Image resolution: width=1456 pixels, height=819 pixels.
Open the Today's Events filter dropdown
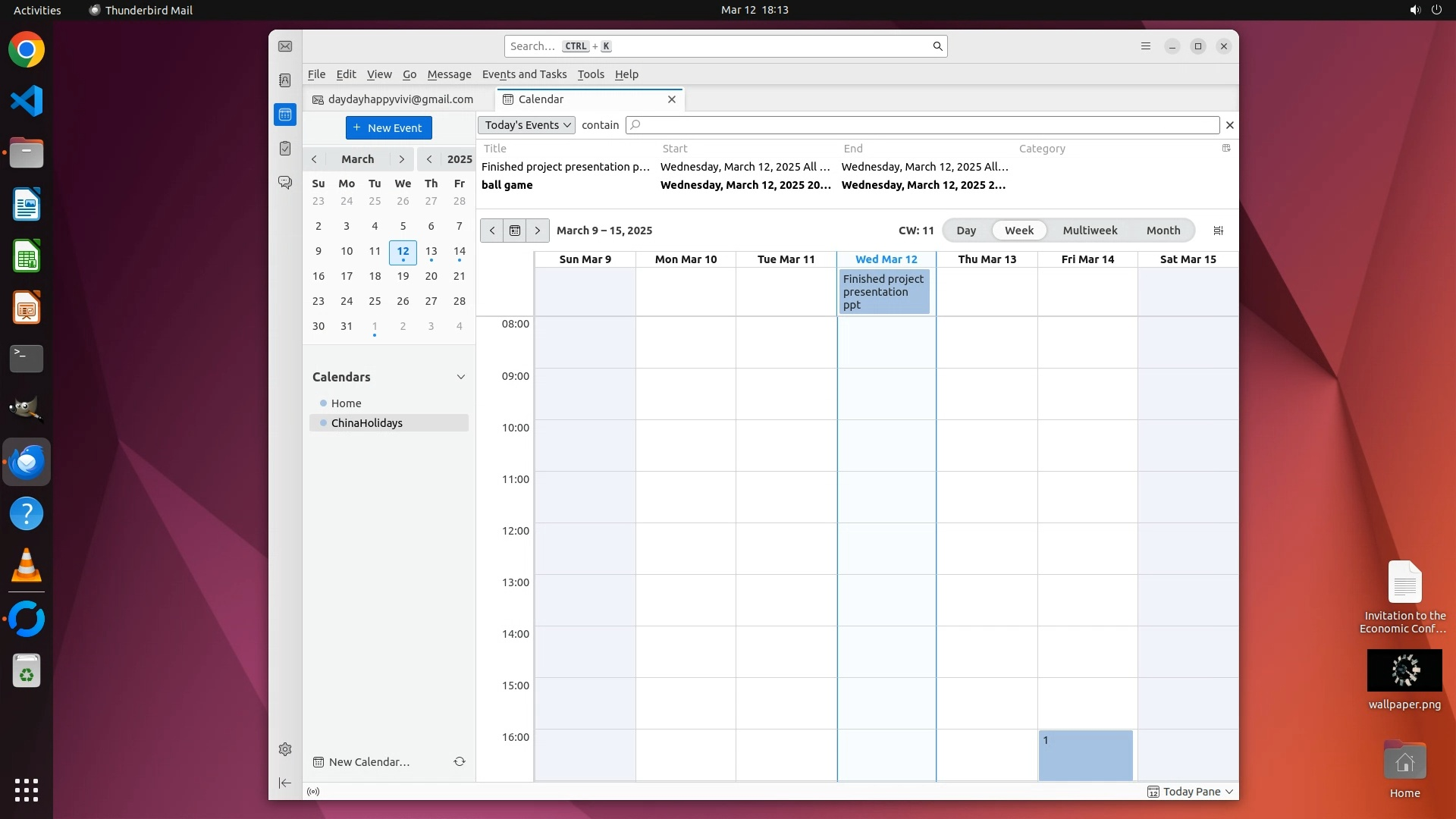[x=527, y=125]
